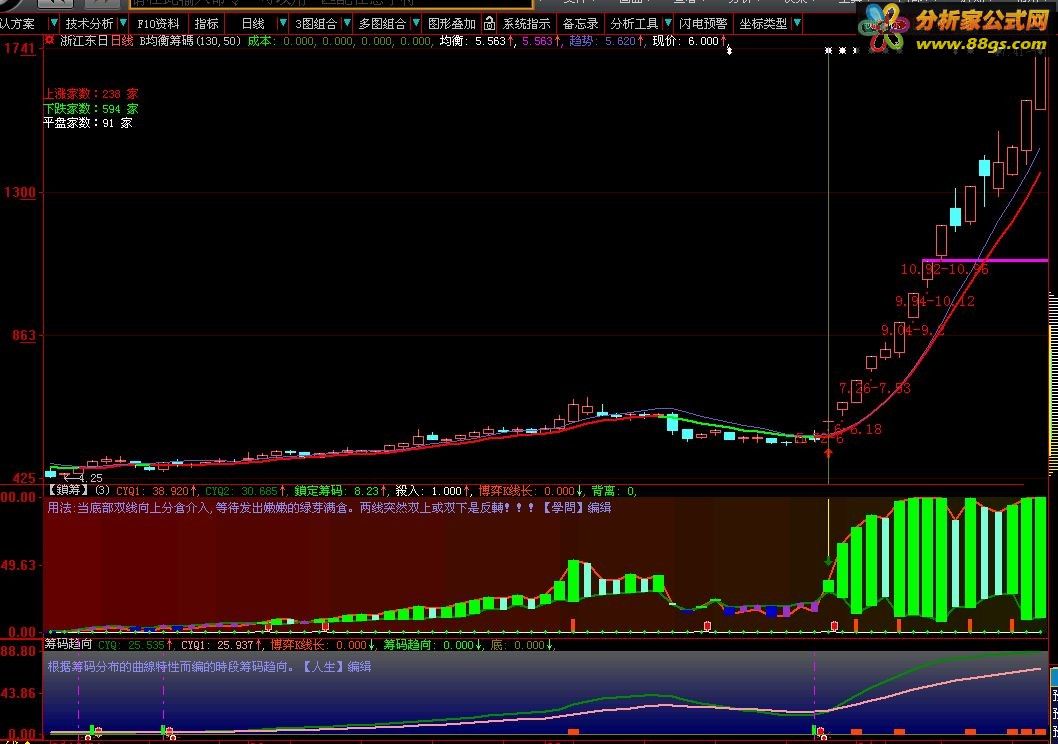The width and height of the screenshot is (1058, 744).
Task: Open the 指标 menu item
Action: (206, 24)
